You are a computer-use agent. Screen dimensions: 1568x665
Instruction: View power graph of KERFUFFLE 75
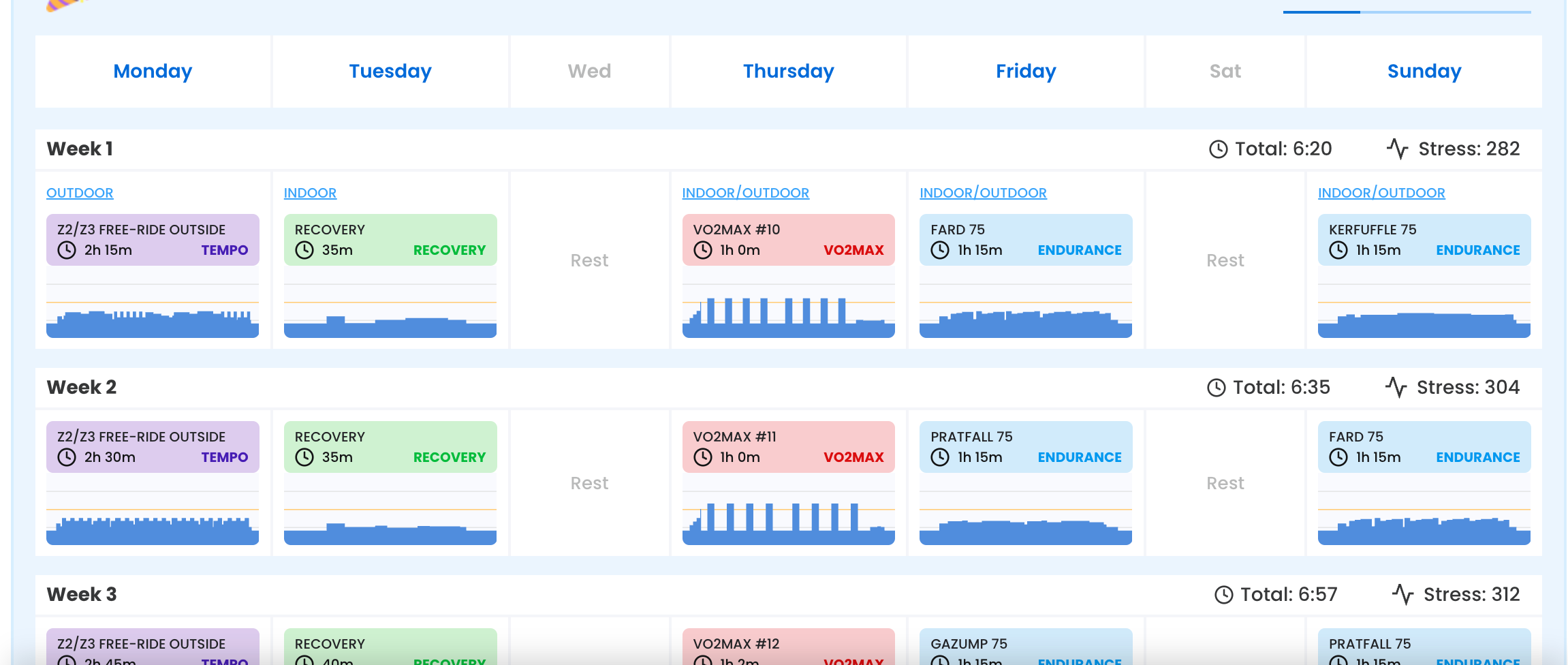pos(1424,302)
